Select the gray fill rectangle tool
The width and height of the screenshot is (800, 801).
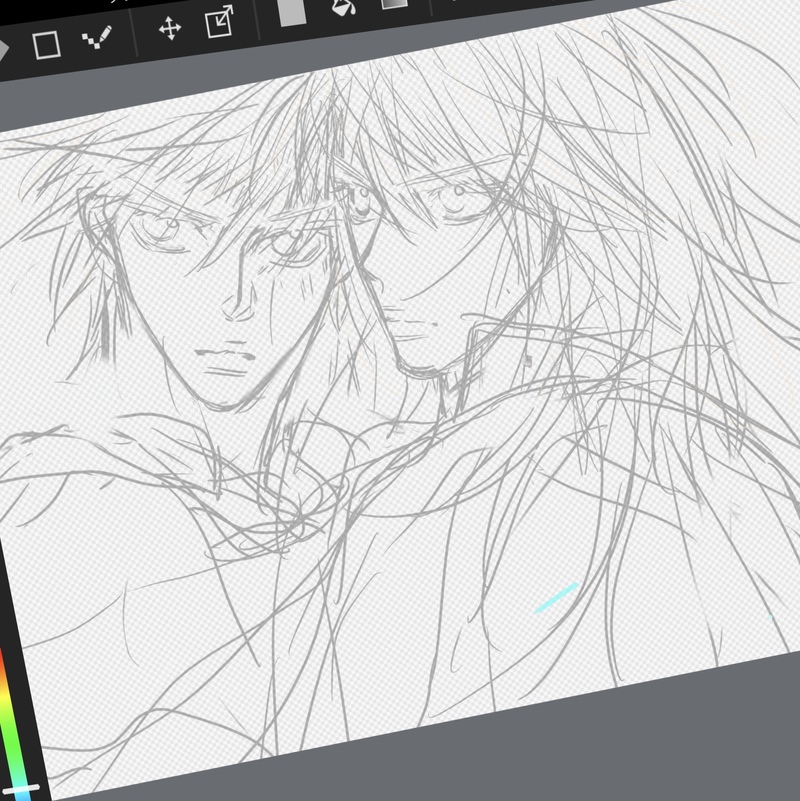(292, 11)
